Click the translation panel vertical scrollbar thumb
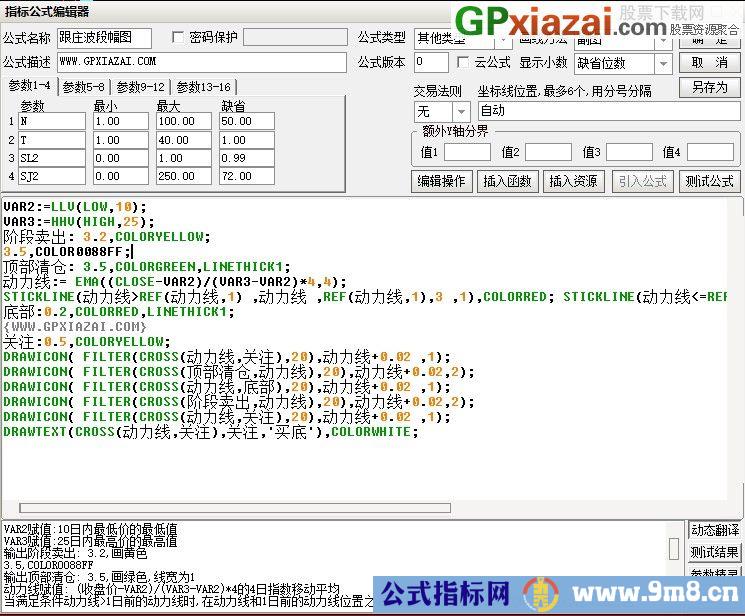This screenshot has width=745, height=616. click(x=674, y=549)
